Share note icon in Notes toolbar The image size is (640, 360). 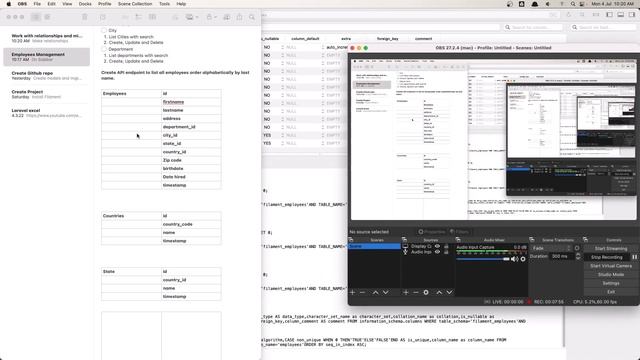pyautogui.click(x=239, y=17)
